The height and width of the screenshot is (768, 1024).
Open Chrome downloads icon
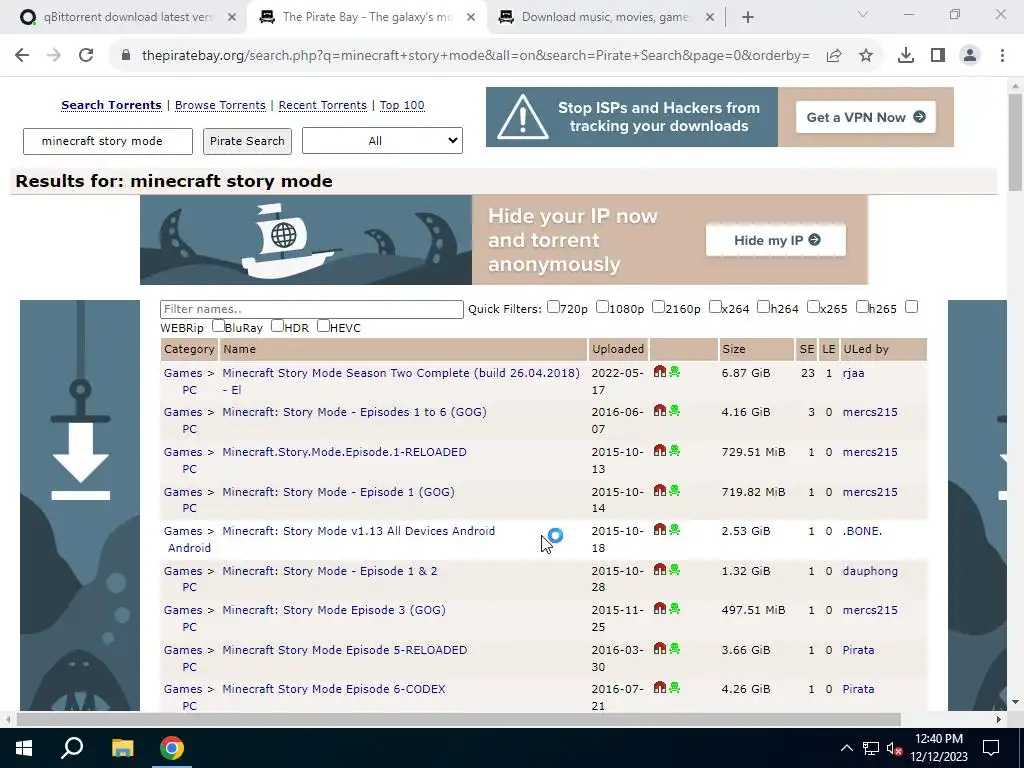(906, 56)
